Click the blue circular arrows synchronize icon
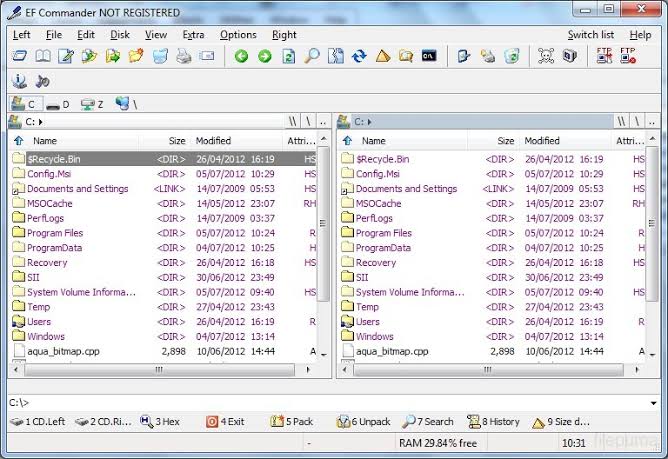This screenshot has height=459, width=668. [x=359, y=56]
